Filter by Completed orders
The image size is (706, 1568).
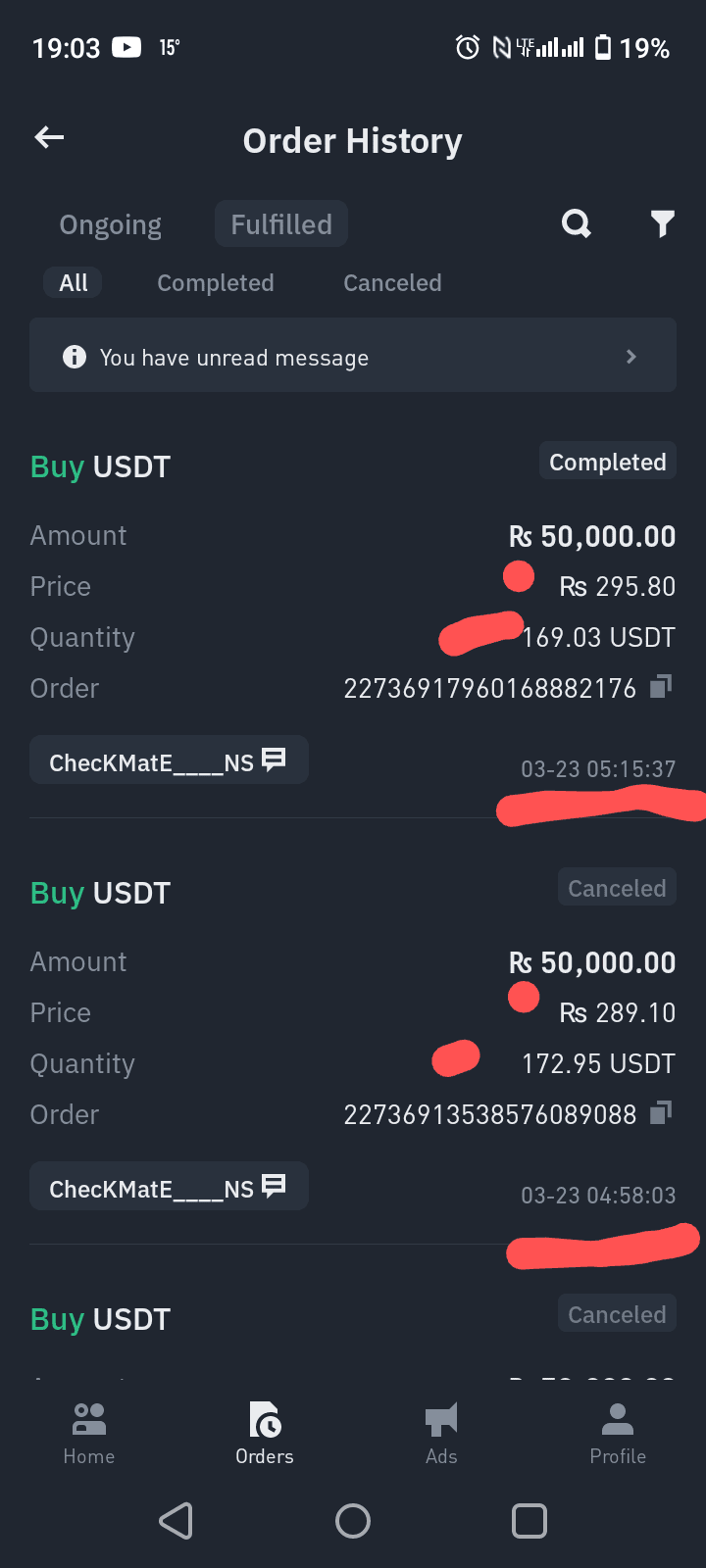pyautogui.click(x=216, y=283)
